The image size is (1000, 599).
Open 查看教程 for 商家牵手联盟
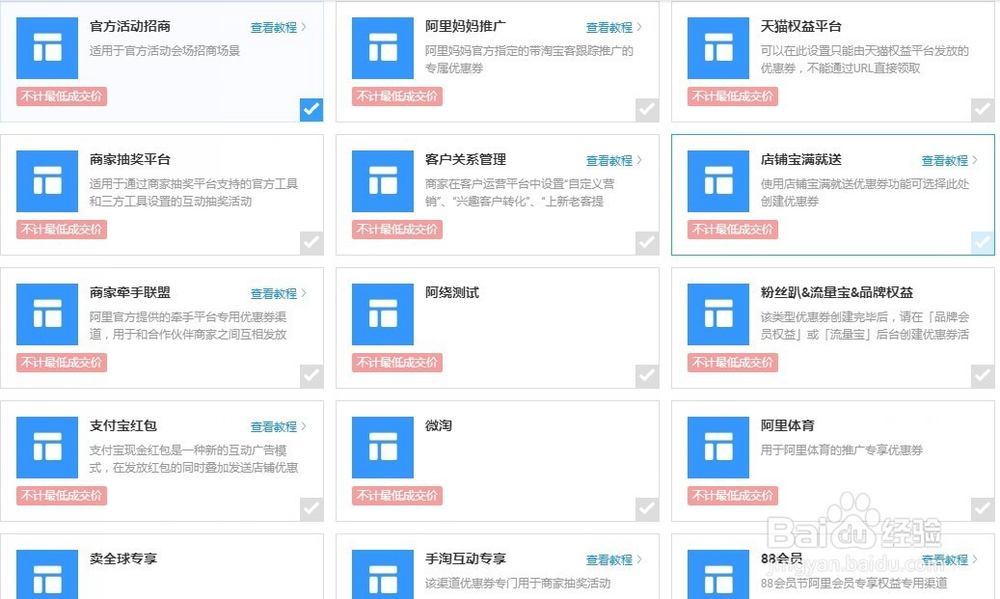(278, 293)
